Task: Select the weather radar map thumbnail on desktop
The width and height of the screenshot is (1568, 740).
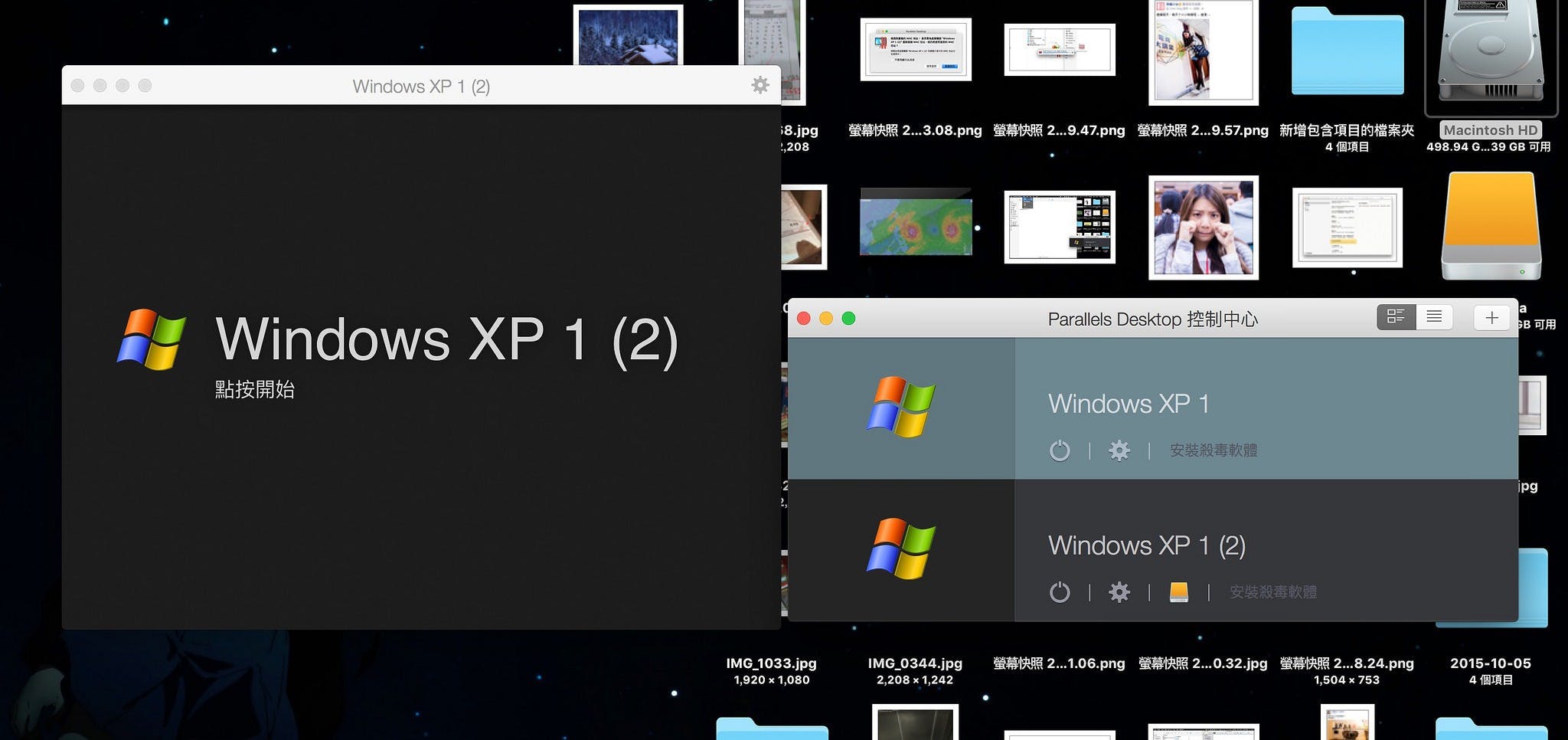Action: coord(916,222)
